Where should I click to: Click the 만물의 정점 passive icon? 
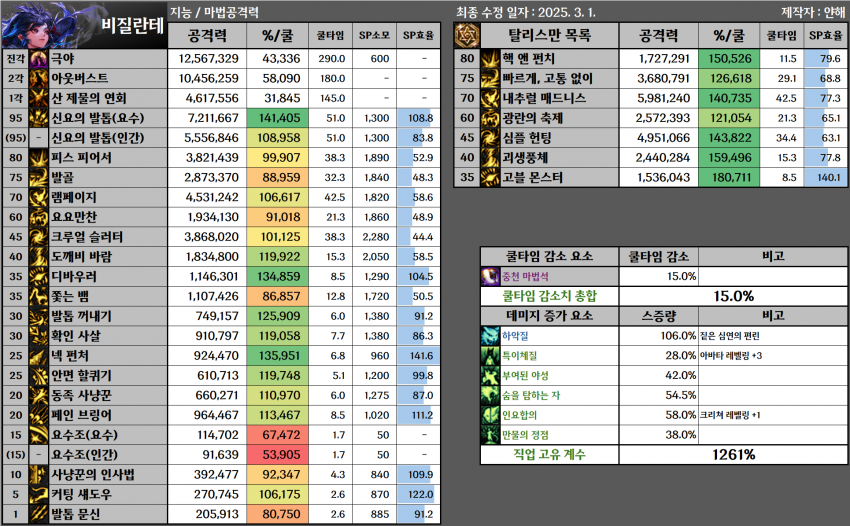pos(490,433)
